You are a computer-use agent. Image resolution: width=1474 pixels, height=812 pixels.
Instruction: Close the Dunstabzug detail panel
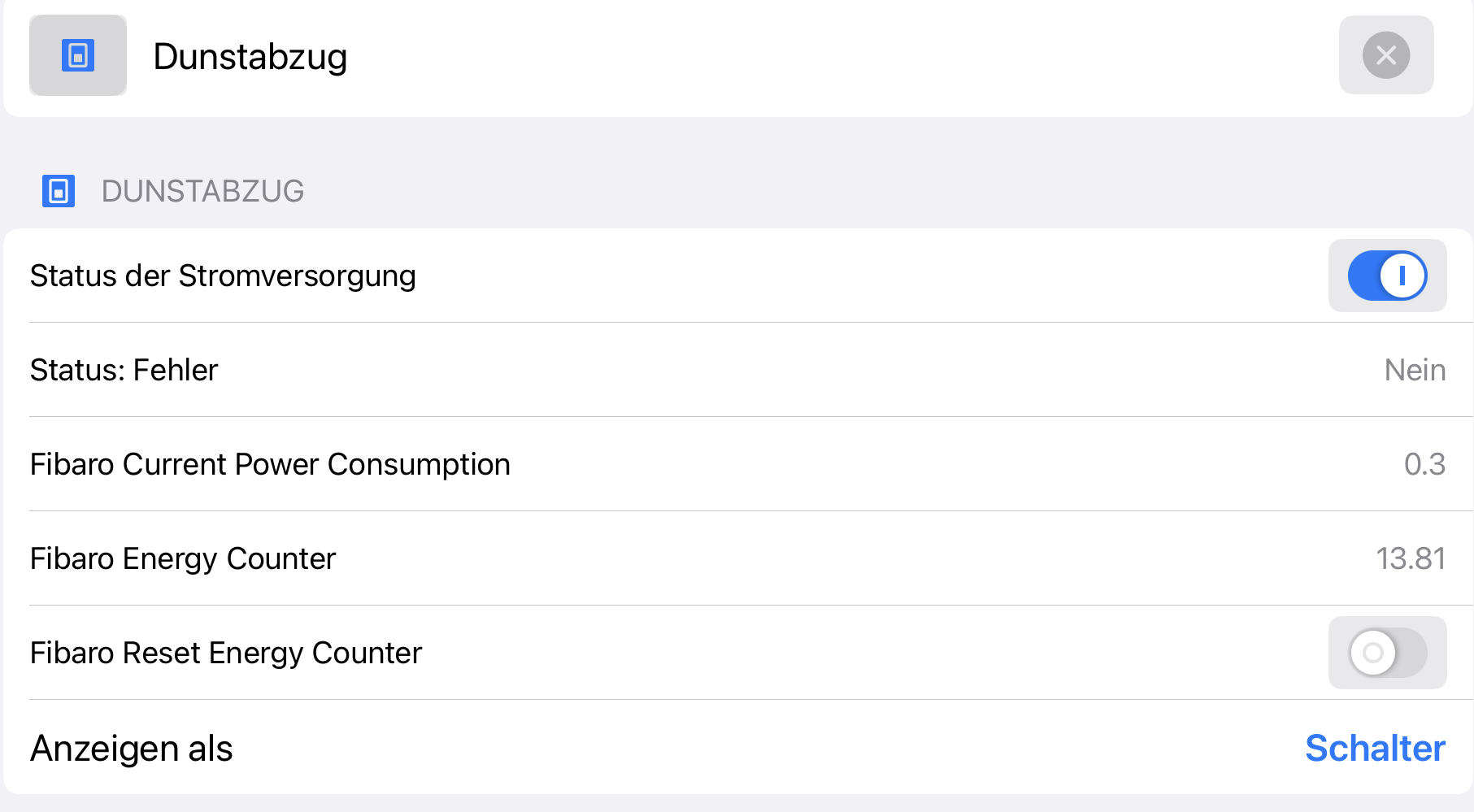tap(1385, 55)
